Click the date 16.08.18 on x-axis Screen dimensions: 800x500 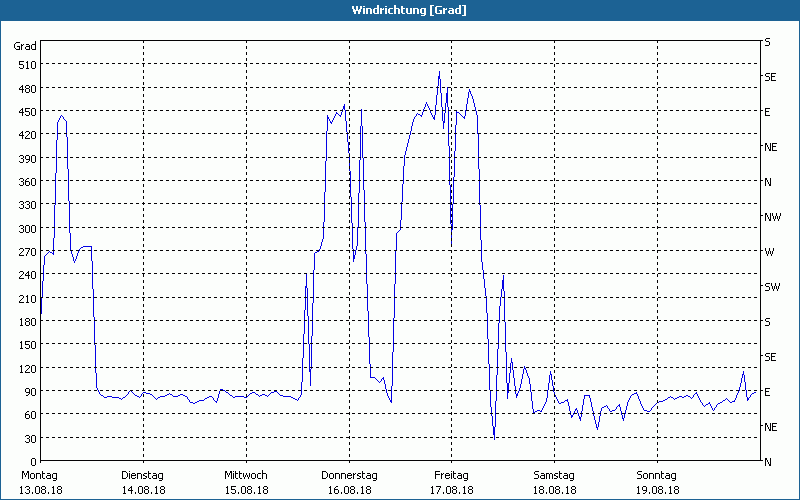pos(348,490)
